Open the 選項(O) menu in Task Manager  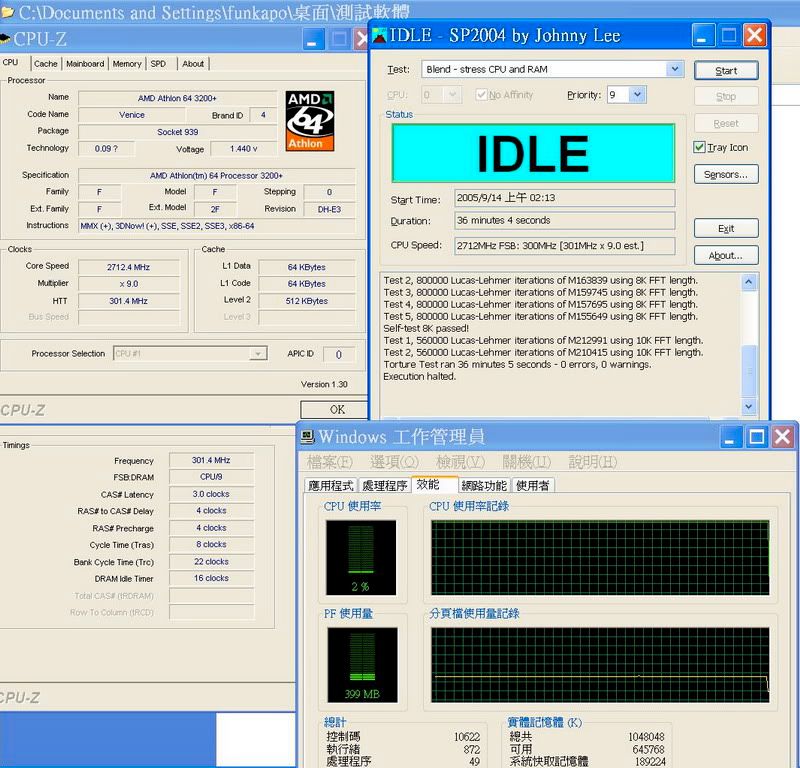(x=394, y=462)
